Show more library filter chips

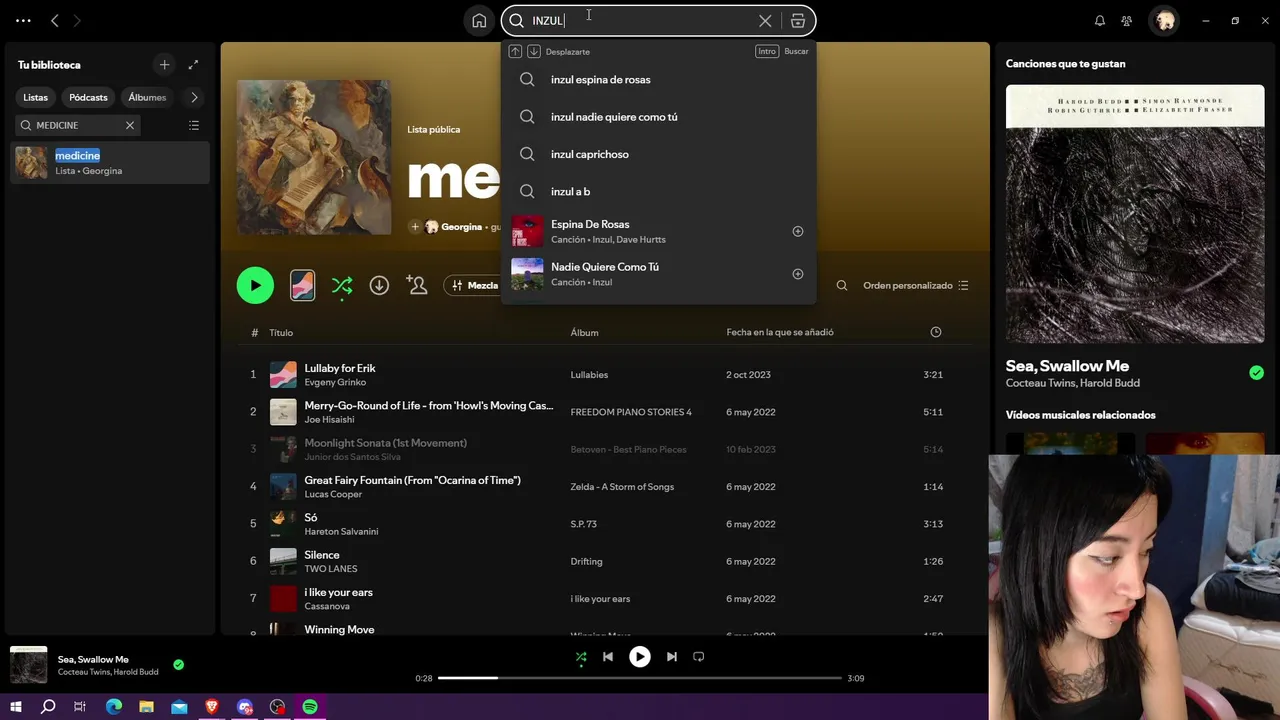pos(194,97)
